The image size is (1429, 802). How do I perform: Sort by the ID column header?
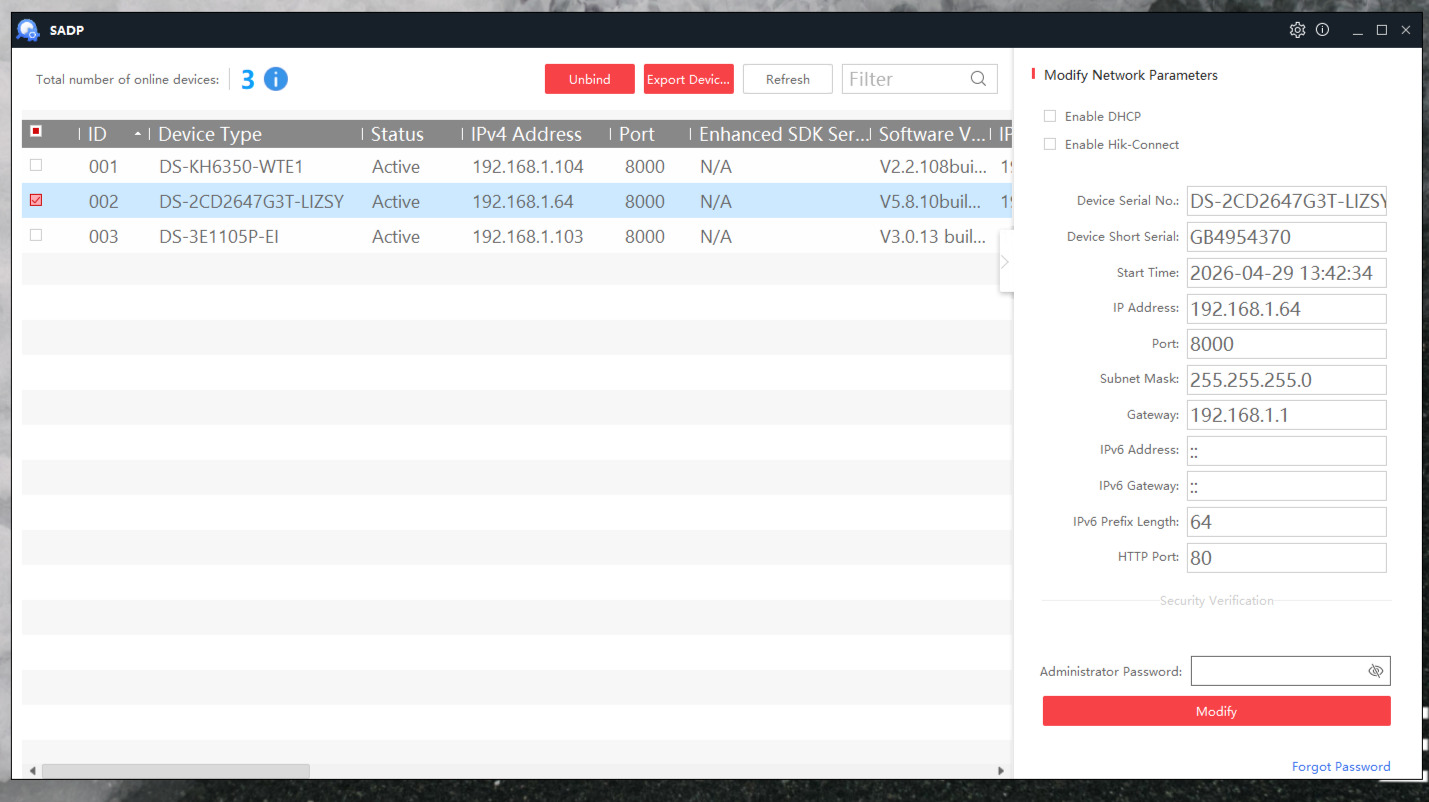[114, 134]
